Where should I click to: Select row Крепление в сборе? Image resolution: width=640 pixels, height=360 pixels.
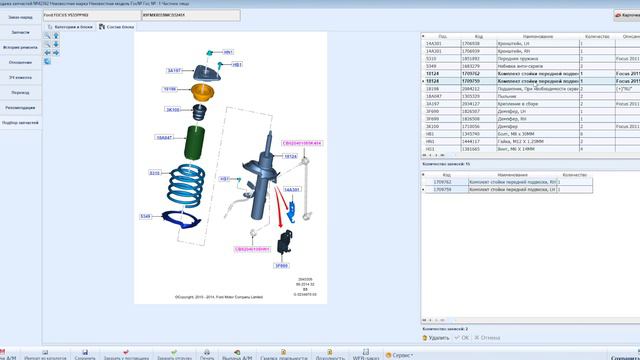click(x=531, y=104)
